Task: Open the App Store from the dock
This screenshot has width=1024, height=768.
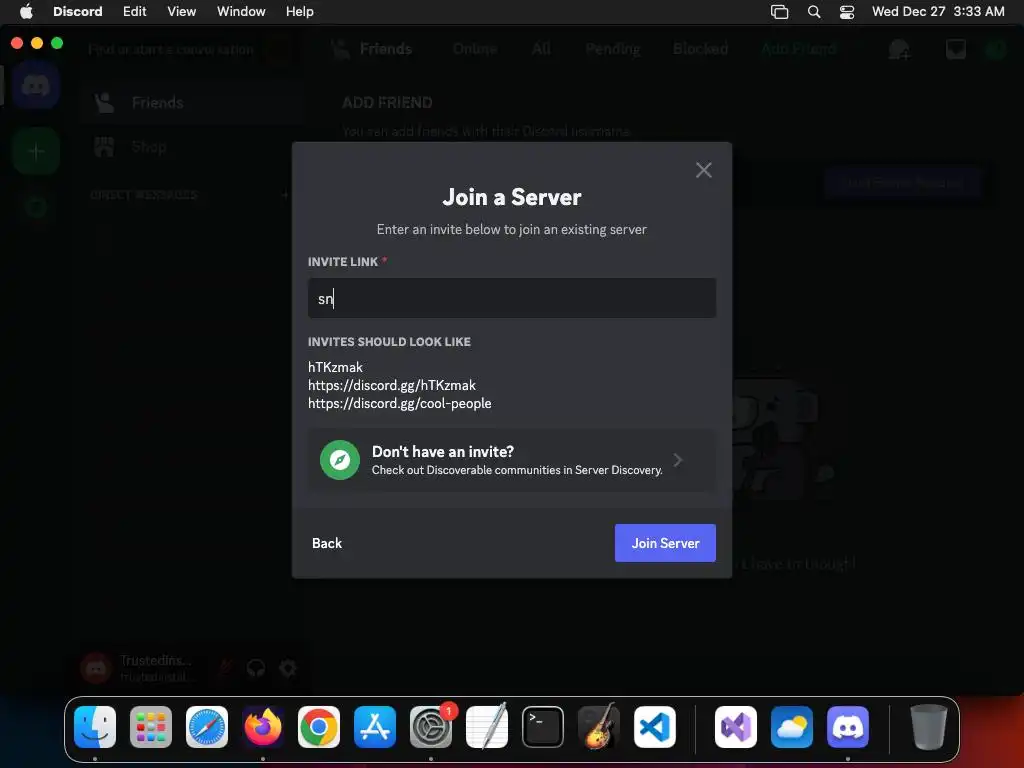Action: tap(375, 727)
